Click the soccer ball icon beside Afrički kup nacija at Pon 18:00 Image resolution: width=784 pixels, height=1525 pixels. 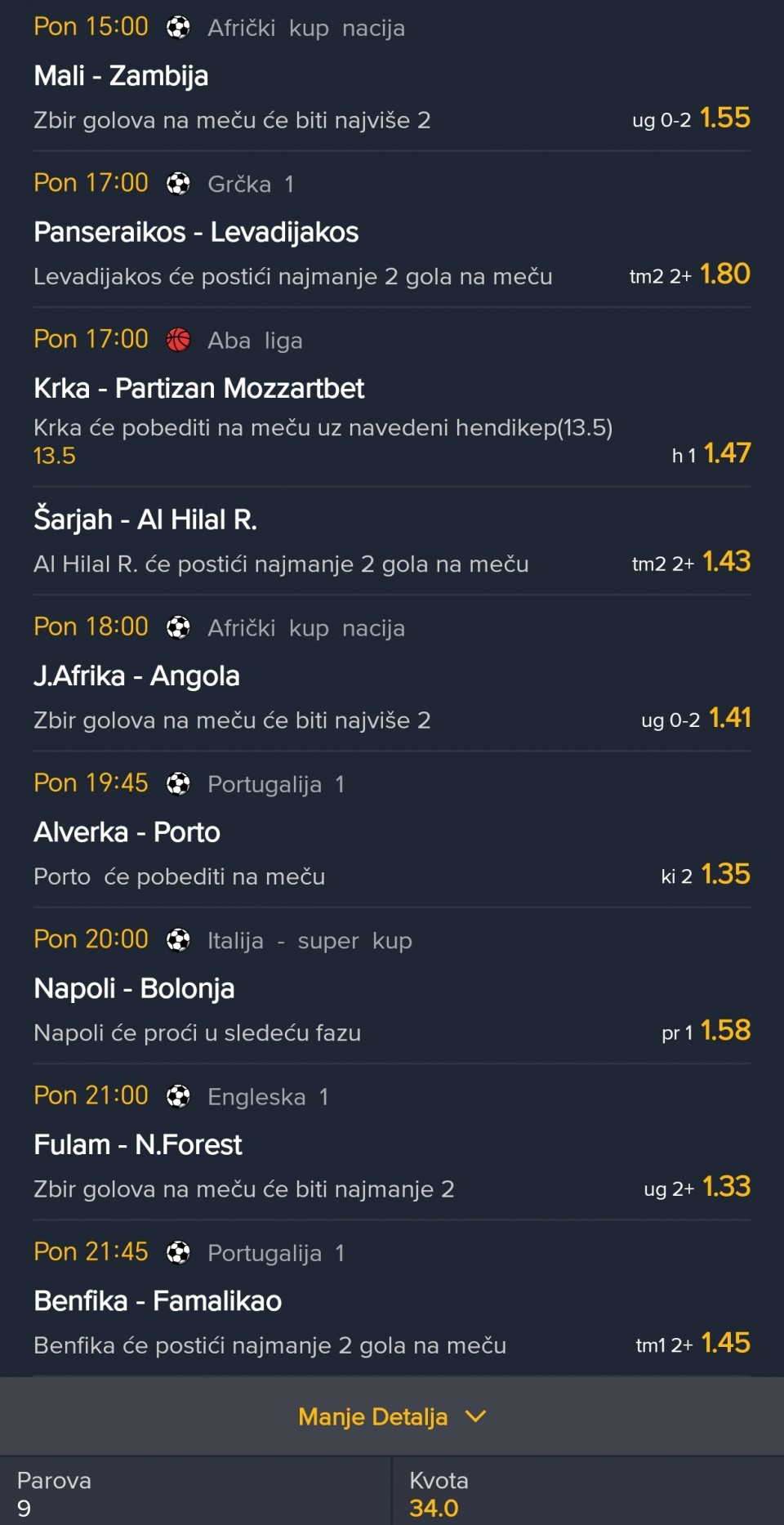tap(178, 627)
